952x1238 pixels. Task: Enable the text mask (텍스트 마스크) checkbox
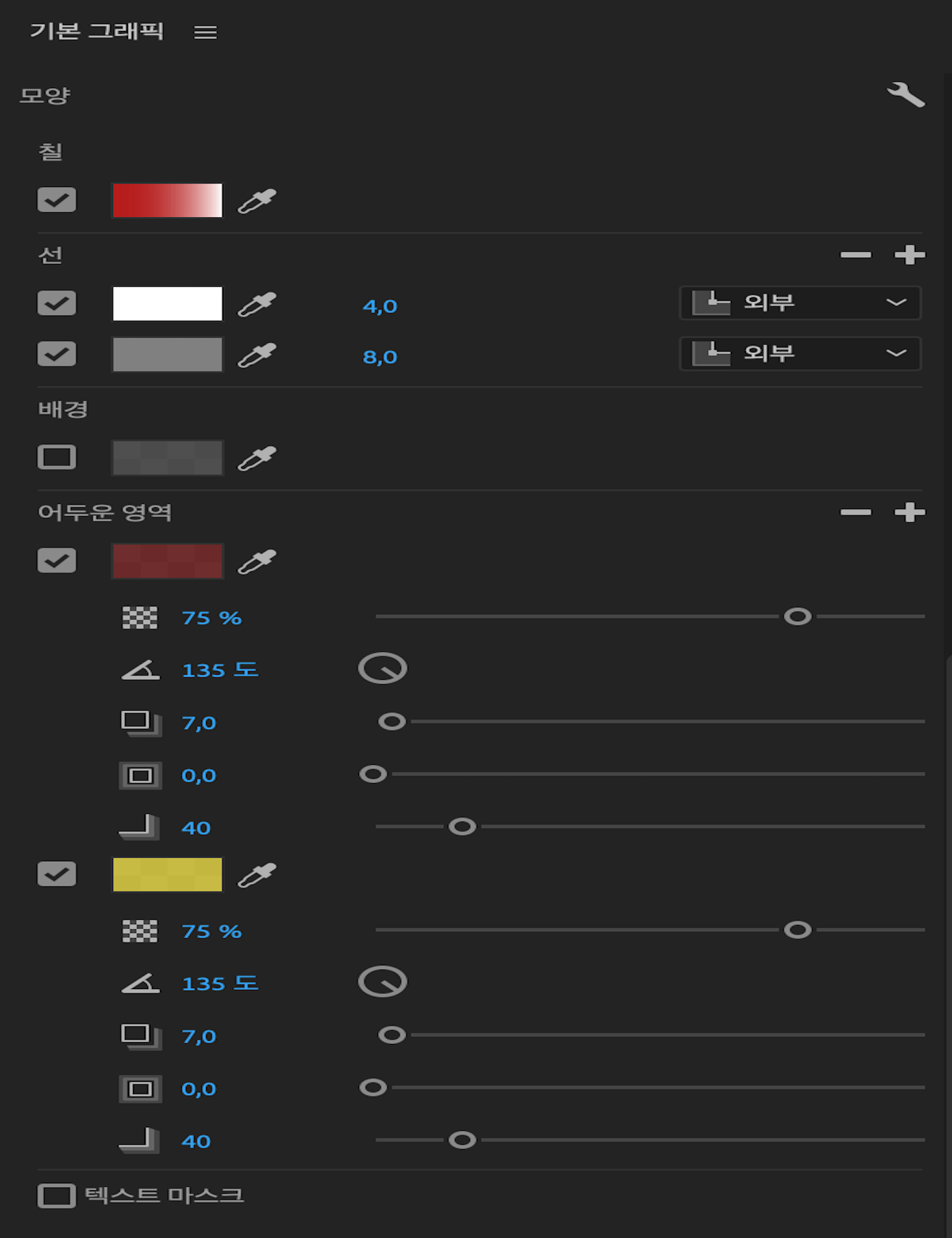(x=57, y=1195)
